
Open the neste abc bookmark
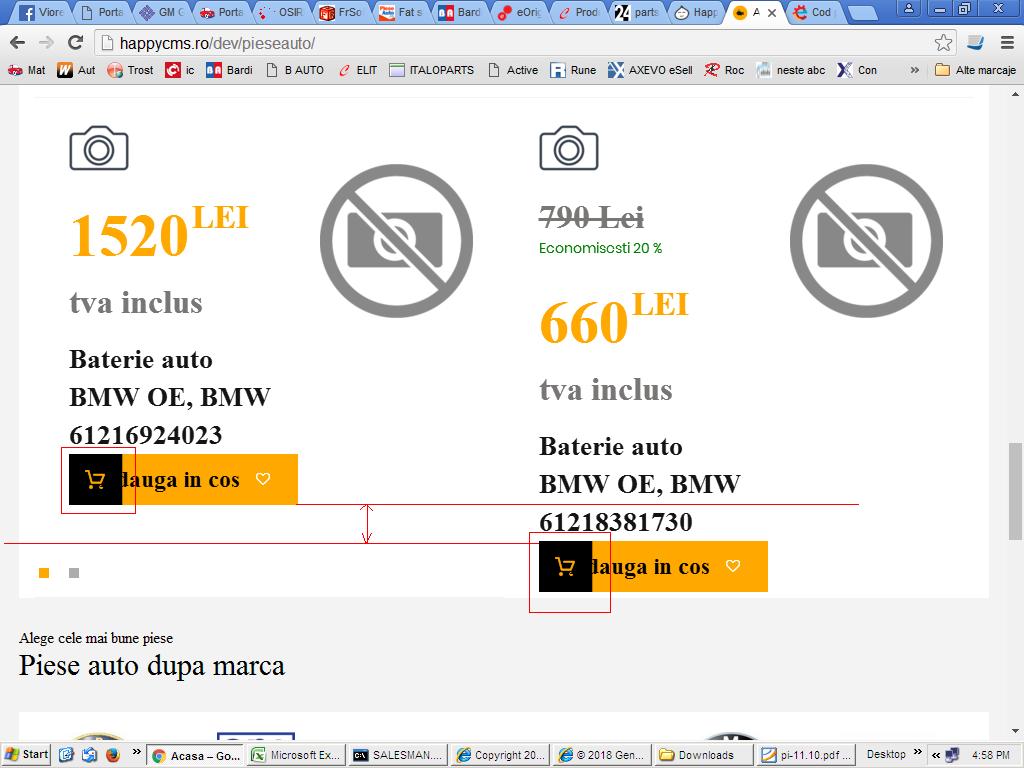click(791, 70)
